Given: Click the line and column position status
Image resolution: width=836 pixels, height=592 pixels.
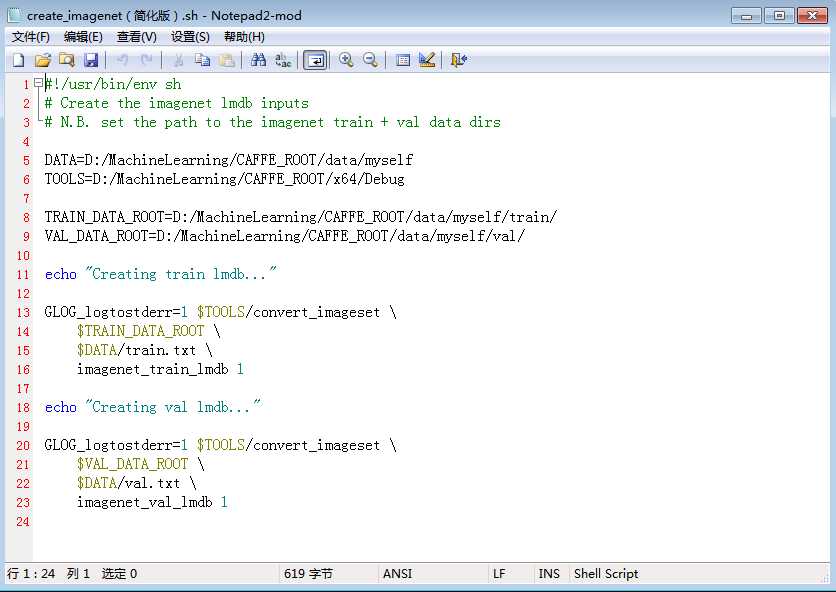Looking at the screenshot, I should point(72,574).
